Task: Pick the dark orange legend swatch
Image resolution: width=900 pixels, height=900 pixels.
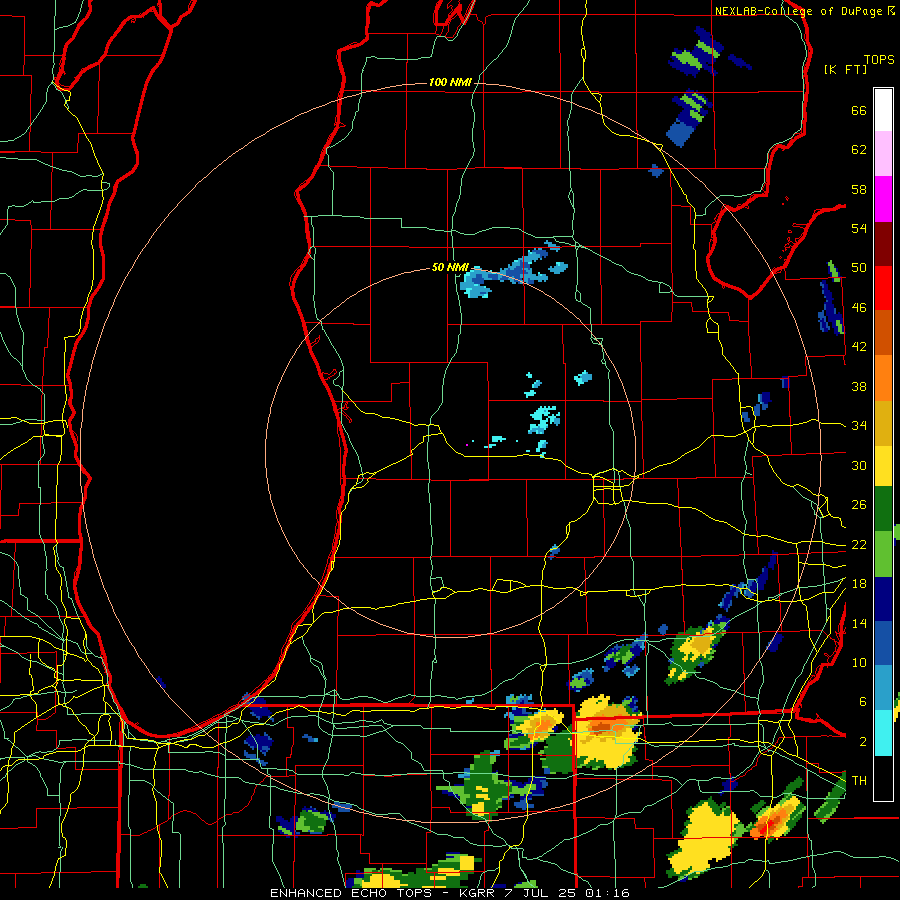Action: [x=883, y=333]
